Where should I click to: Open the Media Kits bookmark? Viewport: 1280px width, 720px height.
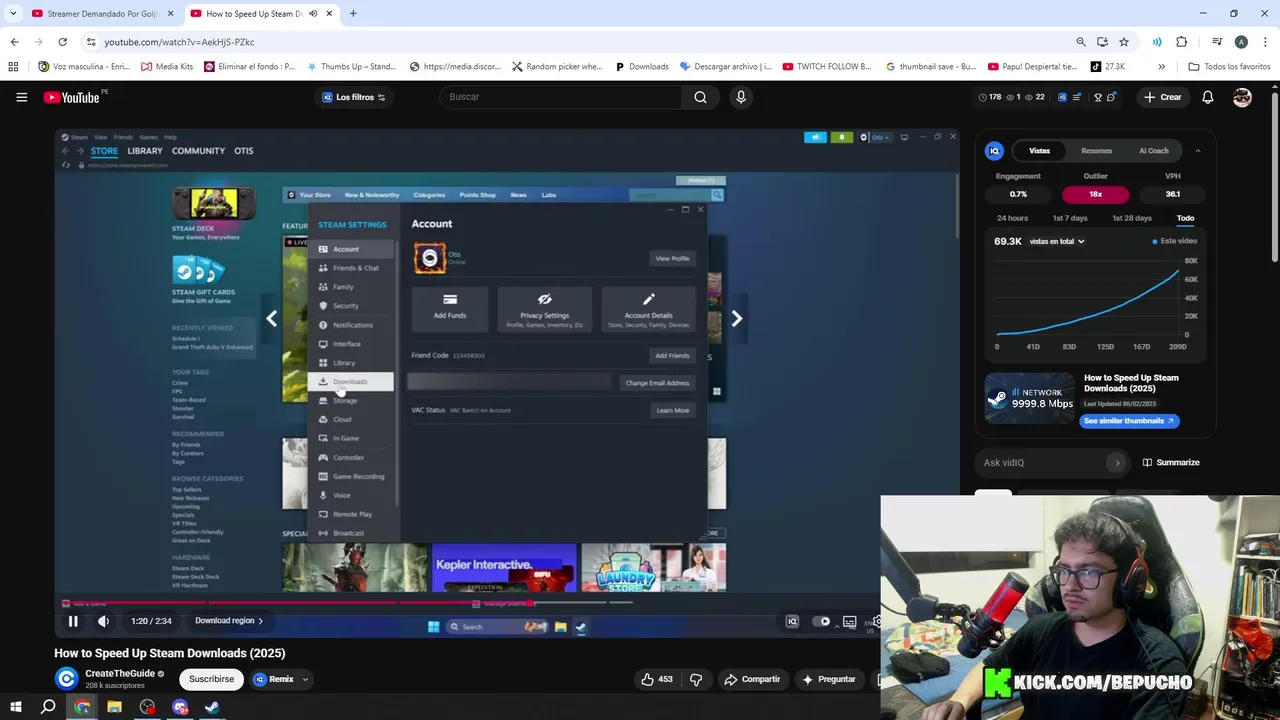pos(167,67)
